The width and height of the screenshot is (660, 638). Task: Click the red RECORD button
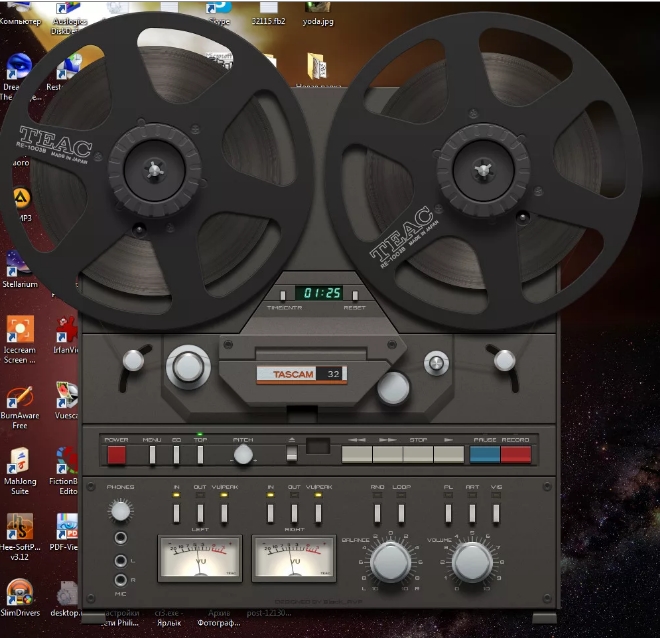[x=516, y=455]
